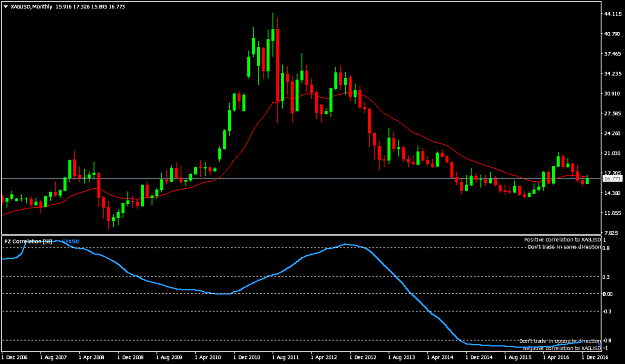Click the 1 Dec 2010 date label
Screen dimensions: 625x364
(x=247, y=358)
